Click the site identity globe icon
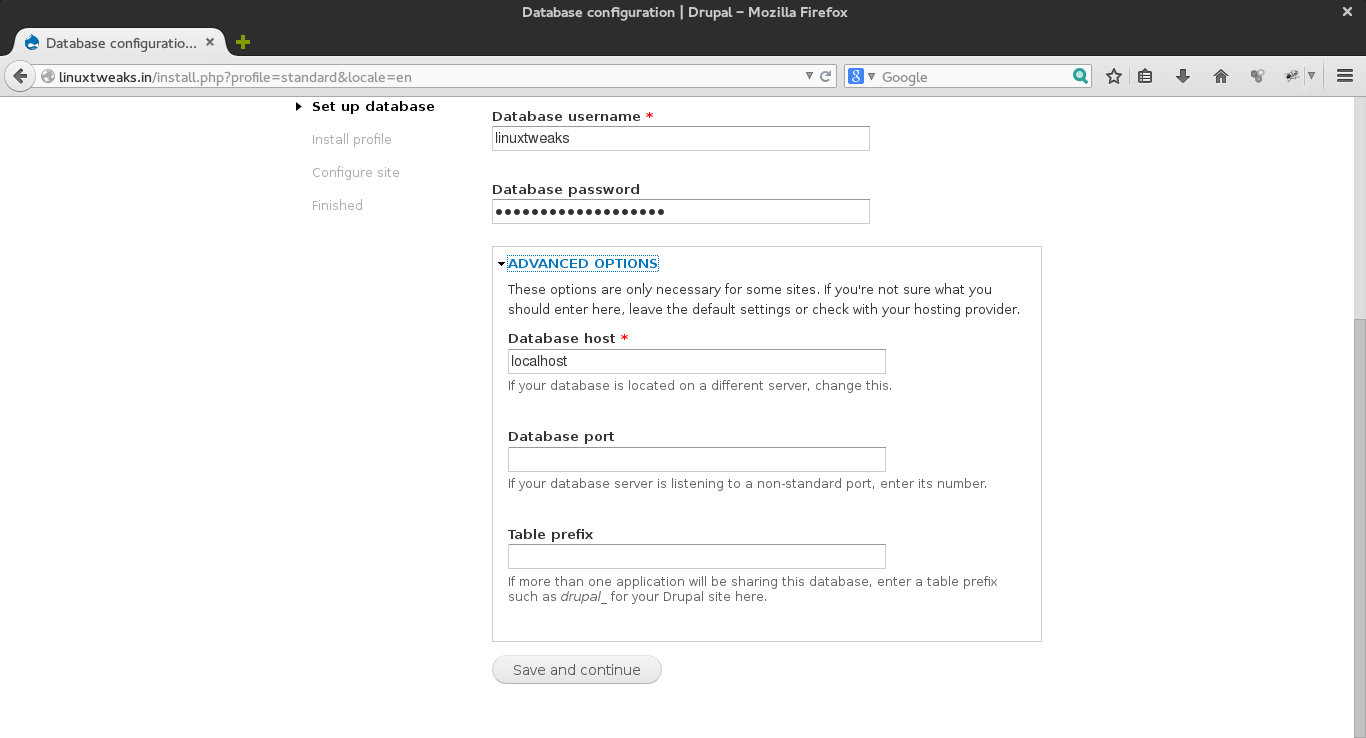Image resolution: width=1366 pixels, height=738 pixels. pos(47,76)
